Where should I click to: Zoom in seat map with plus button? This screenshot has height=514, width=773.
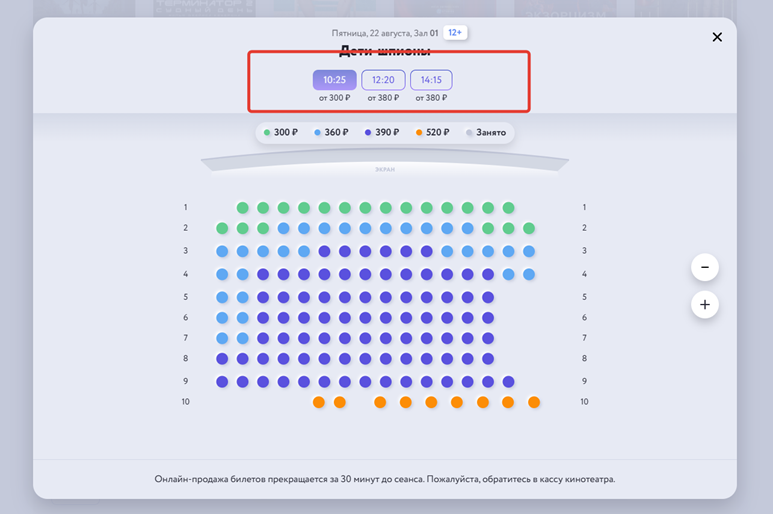click(704, 305)
